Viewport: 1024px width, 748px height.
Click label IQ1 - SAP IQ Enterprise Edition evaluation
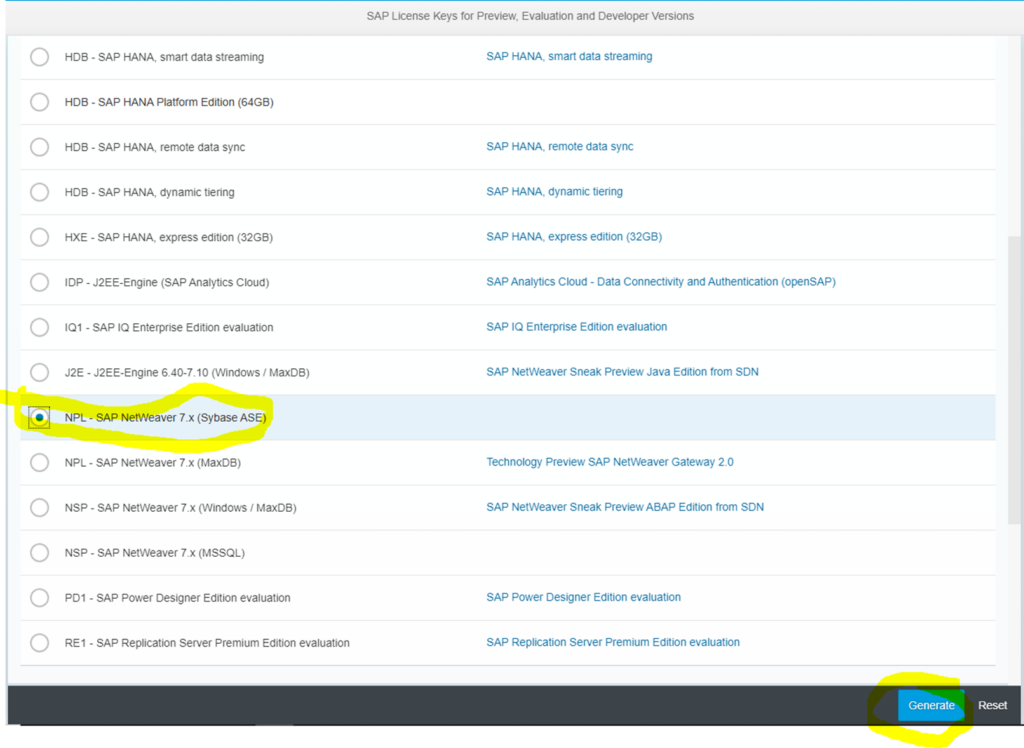pos(168,328)
